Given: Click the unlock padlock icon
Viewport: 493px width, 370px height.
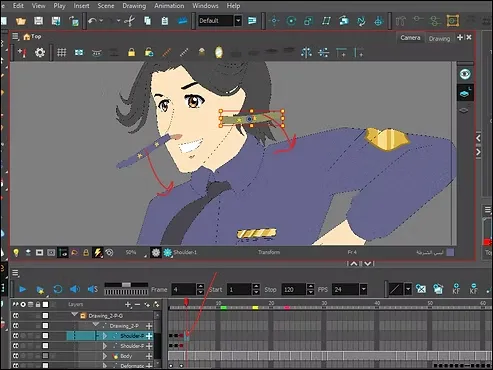Looking at the screenshot, I should (x=149, y=52).
